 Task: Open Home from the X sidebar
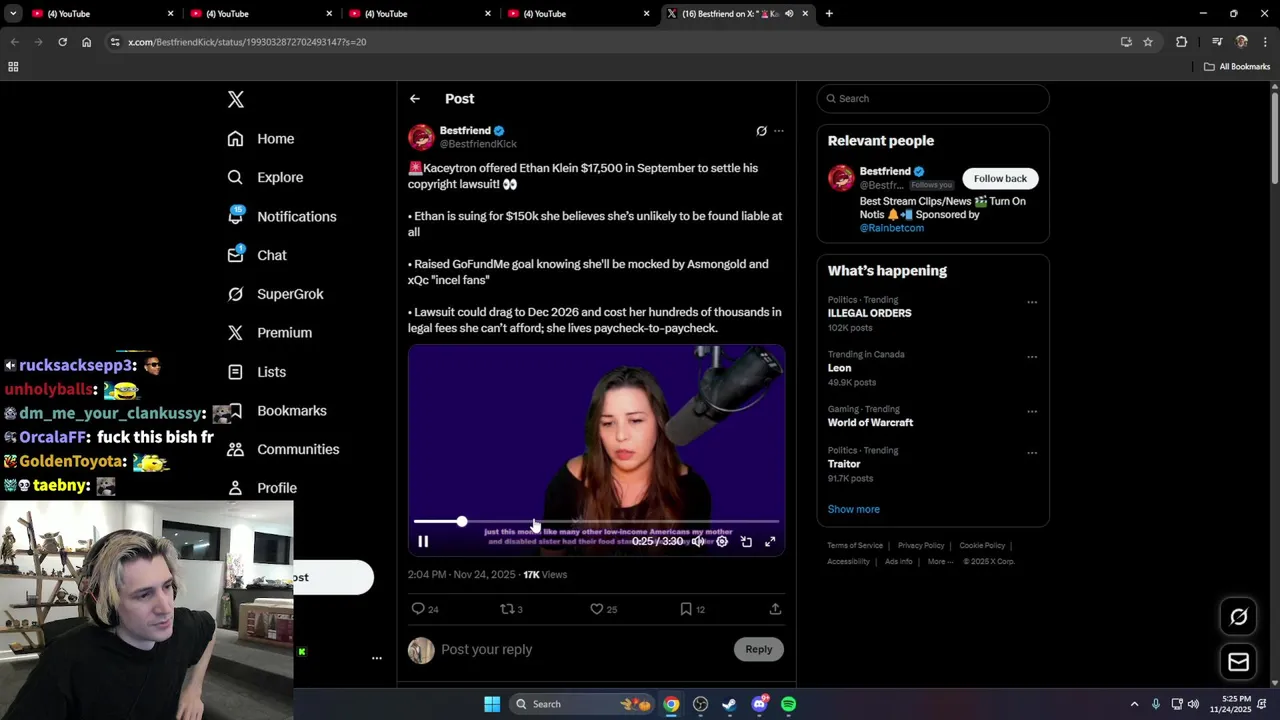[x=261, y=139]
